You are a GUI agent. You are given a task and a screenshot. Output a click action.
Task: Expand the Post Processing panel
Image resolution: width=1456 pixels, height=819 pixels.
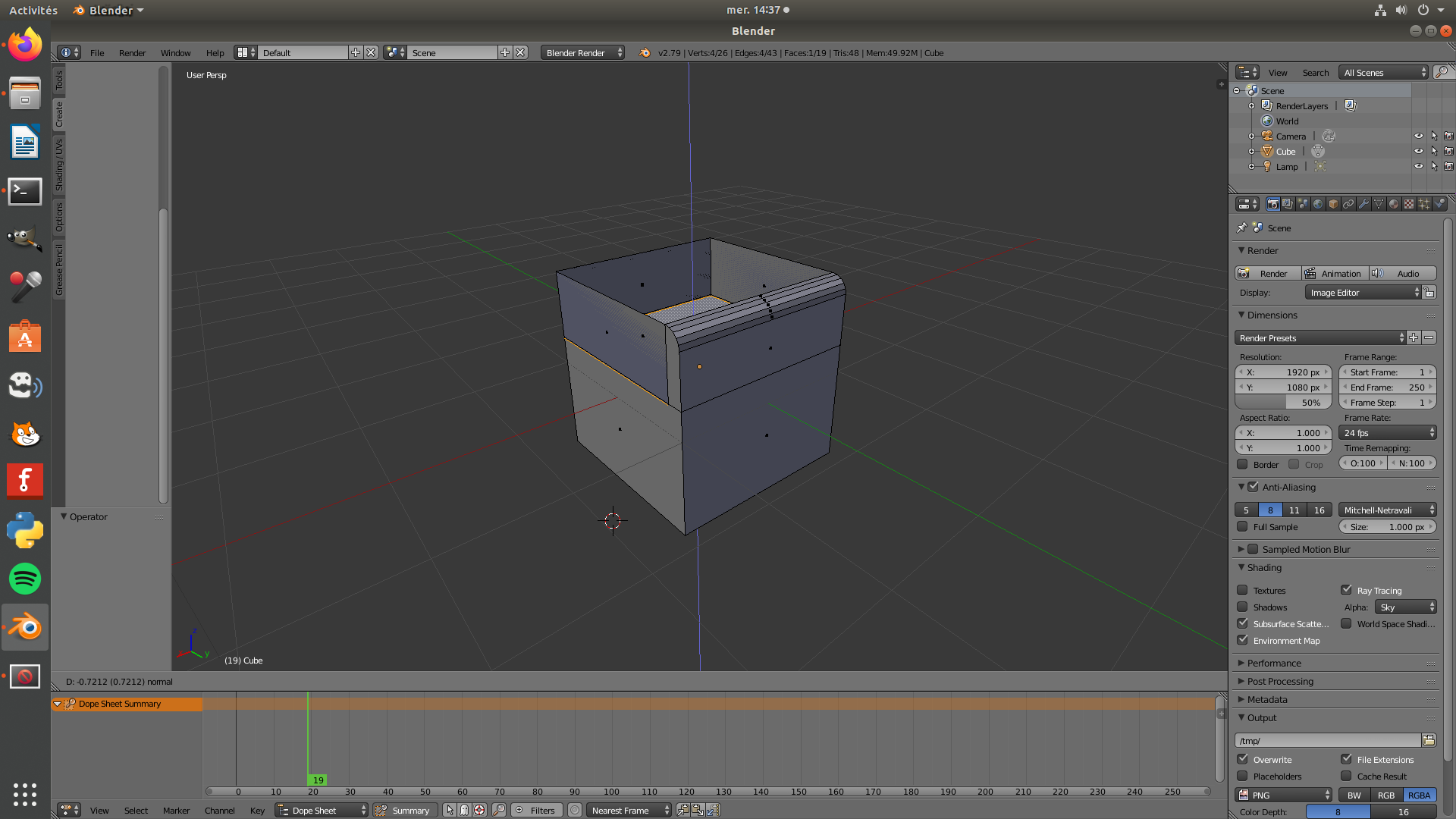[x=1280, y=681]
